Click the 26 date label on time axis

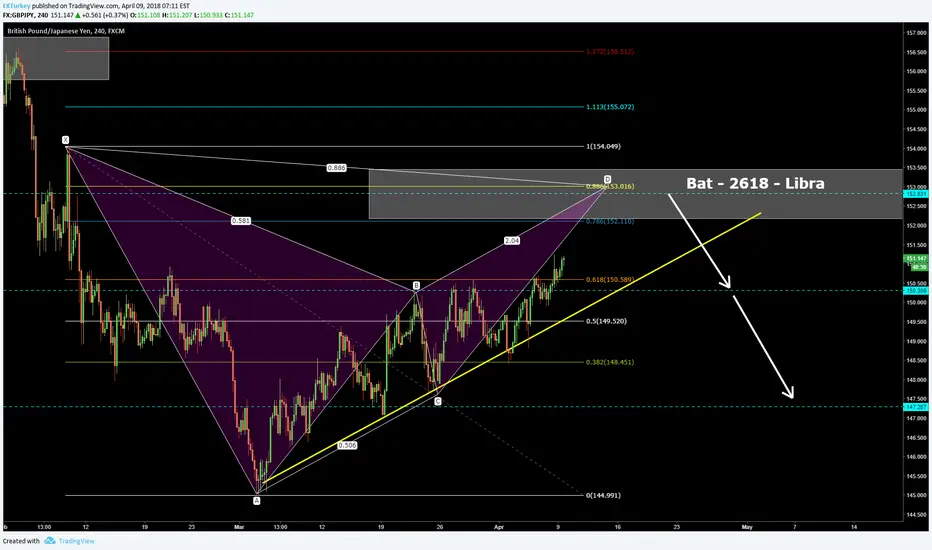pos(440,527)
